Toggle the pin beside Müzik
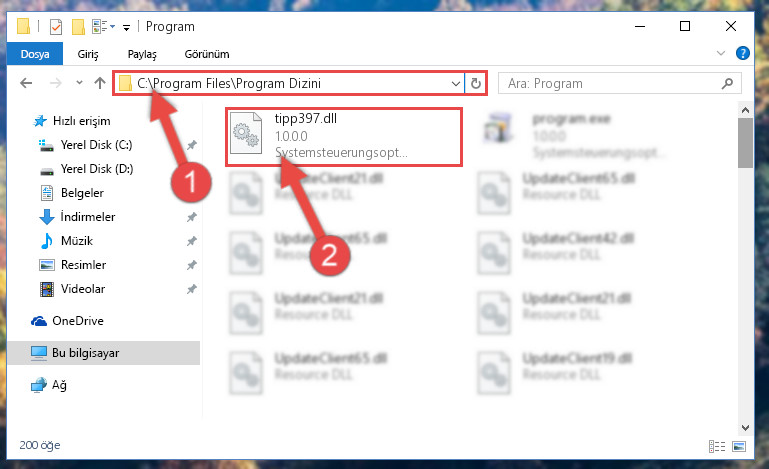 [x=192, y=241]
